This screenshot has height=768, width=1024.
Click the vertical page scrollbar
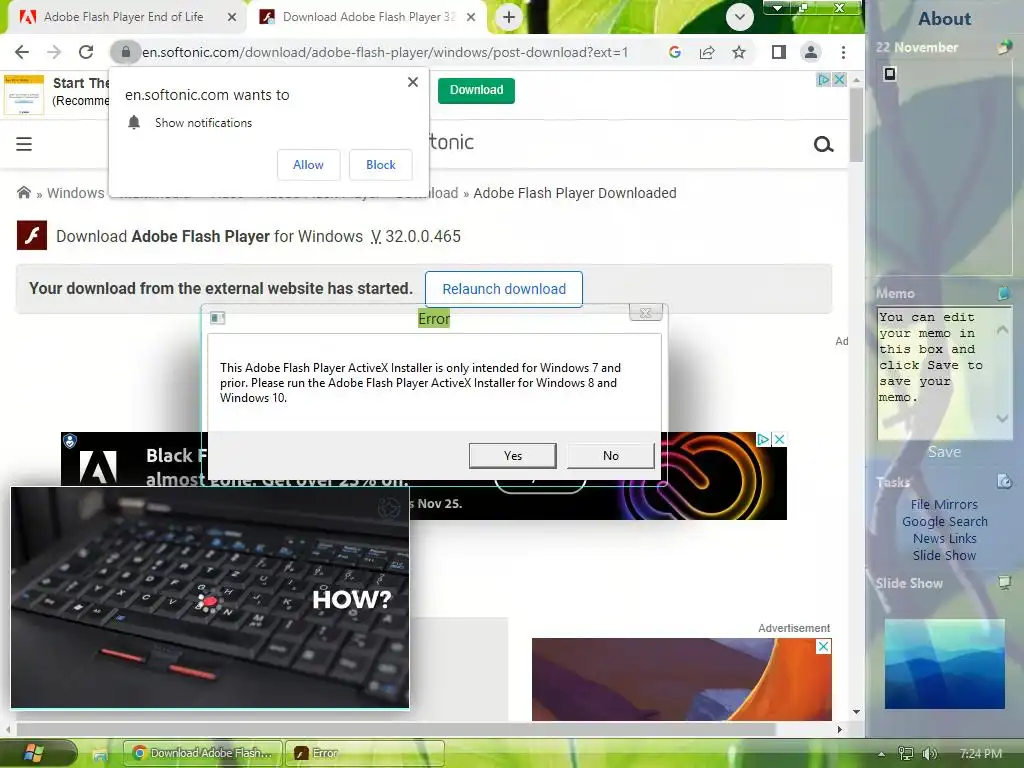(x=856, y=124)
